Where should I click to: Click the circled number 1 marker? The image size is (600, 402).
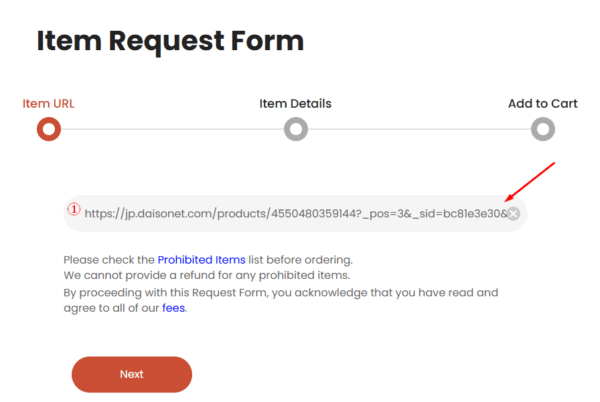point(73,210)
